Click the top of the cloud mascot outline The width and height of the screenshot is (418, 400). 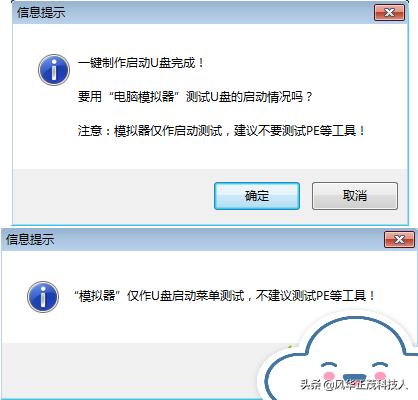(x=357, y=320)
